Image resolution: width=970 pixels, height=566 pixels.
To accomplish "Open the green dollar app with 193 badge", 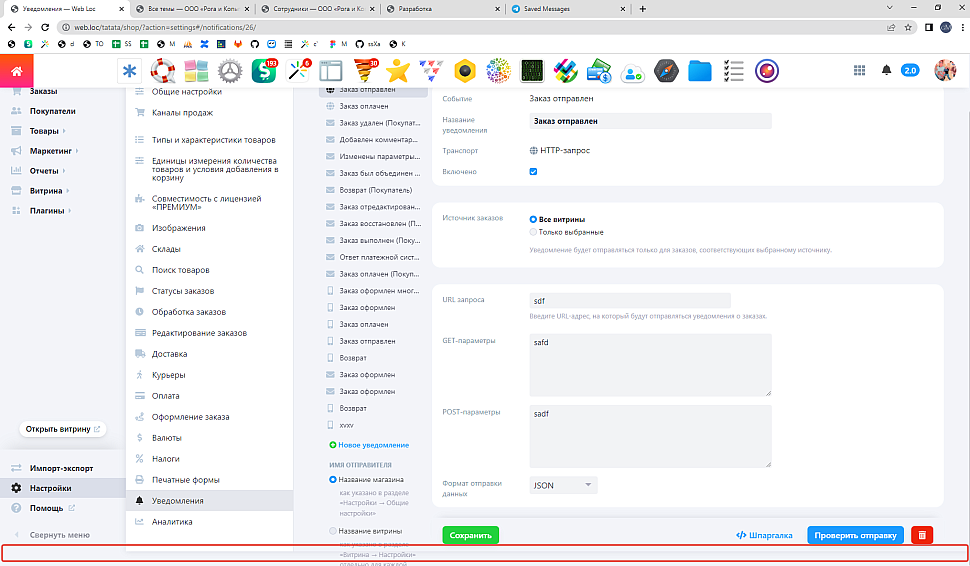I will click(x=265, y=71).
